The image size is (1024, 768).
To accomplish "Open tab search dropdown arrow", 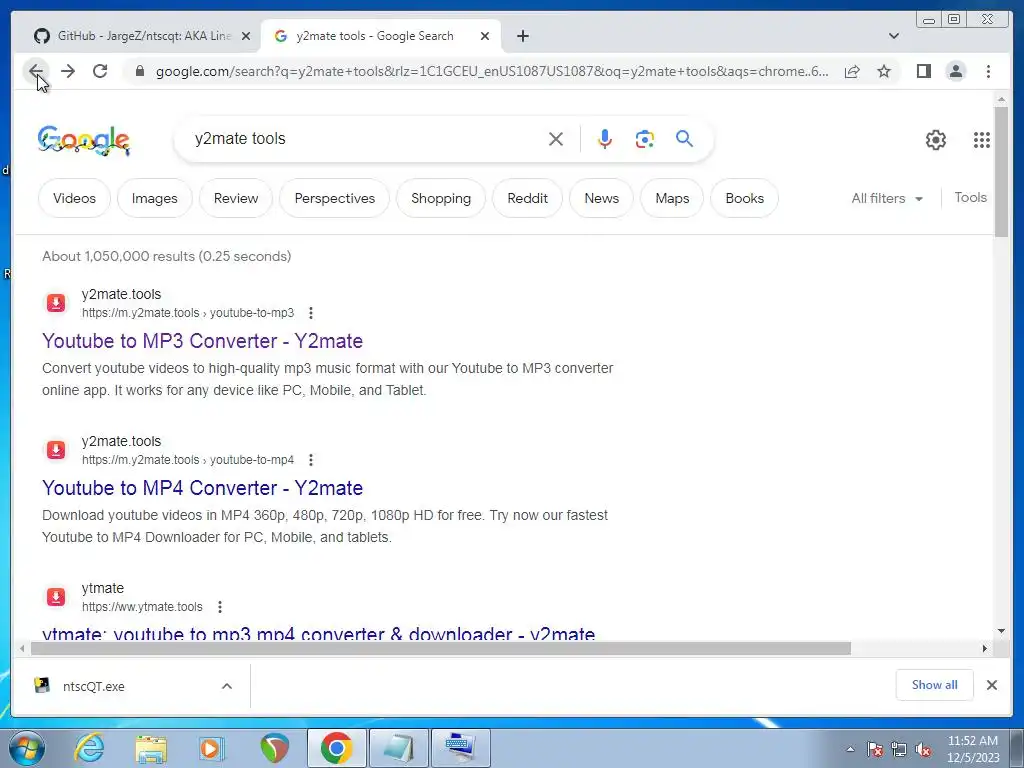I will click(893, 36).
